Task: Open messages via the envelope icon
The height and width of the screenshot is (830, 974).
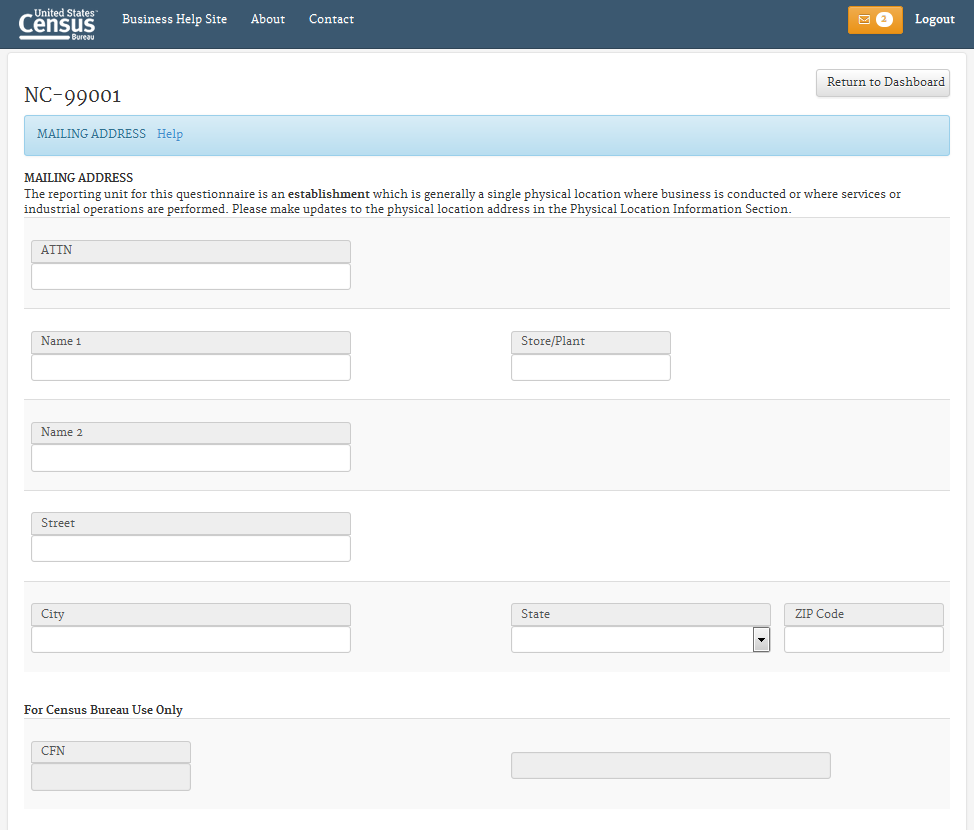Action: pos(864,20)
